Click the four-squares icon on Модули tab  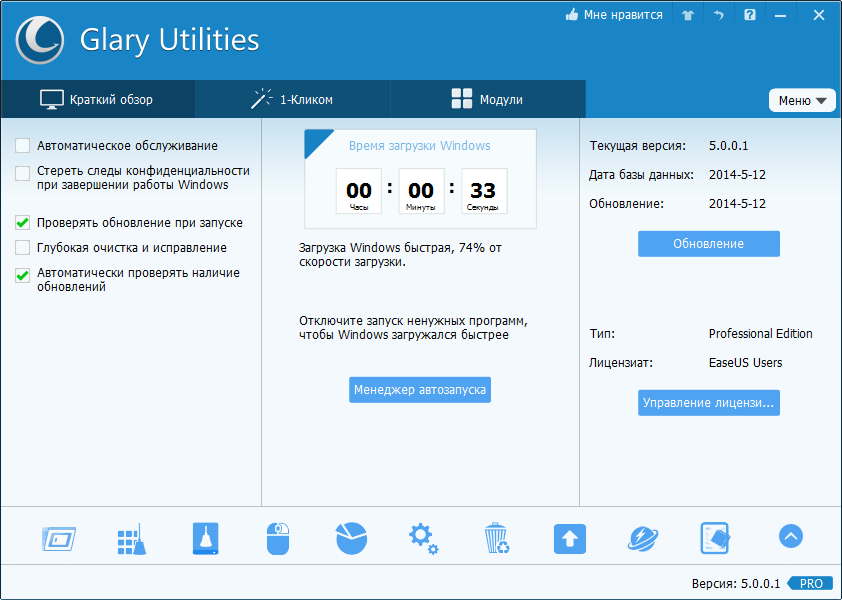pos(462,99)
